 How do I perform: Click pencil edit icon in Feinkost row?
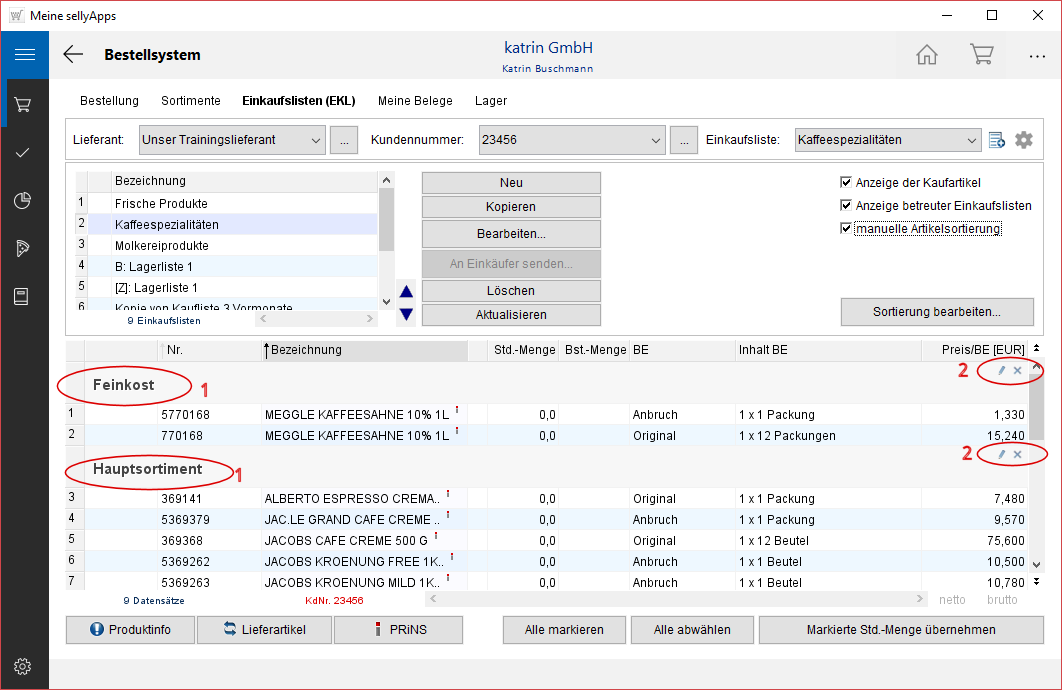[x=1002, y=371]
